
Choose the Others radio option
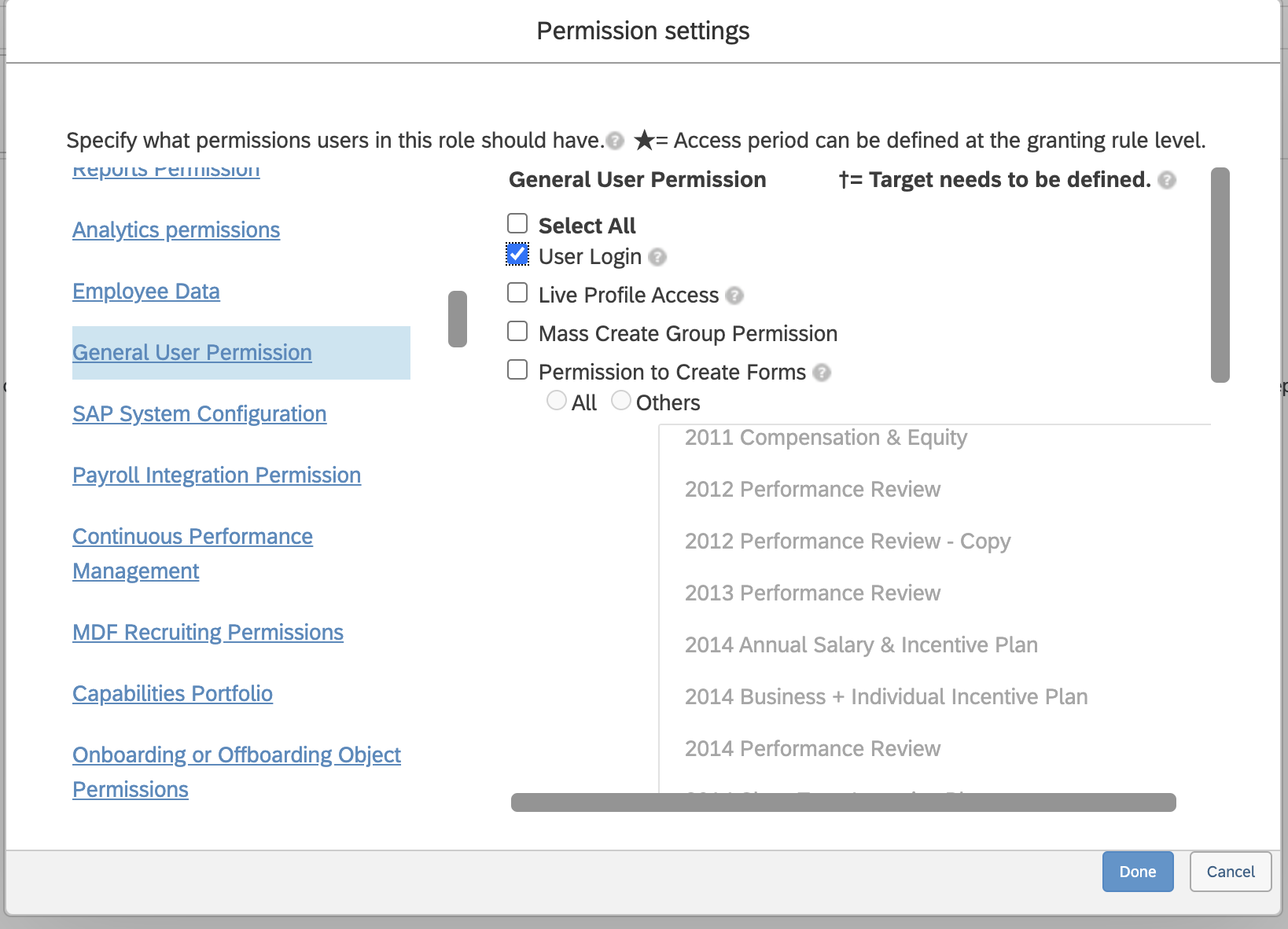coord(621,401)
